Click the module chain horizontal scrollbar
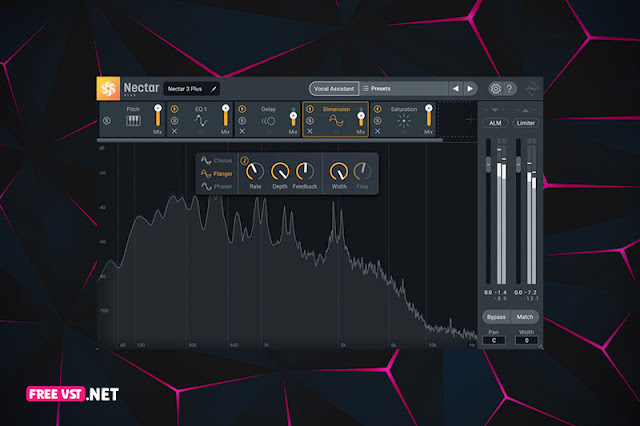 click(x=270, y=140)
